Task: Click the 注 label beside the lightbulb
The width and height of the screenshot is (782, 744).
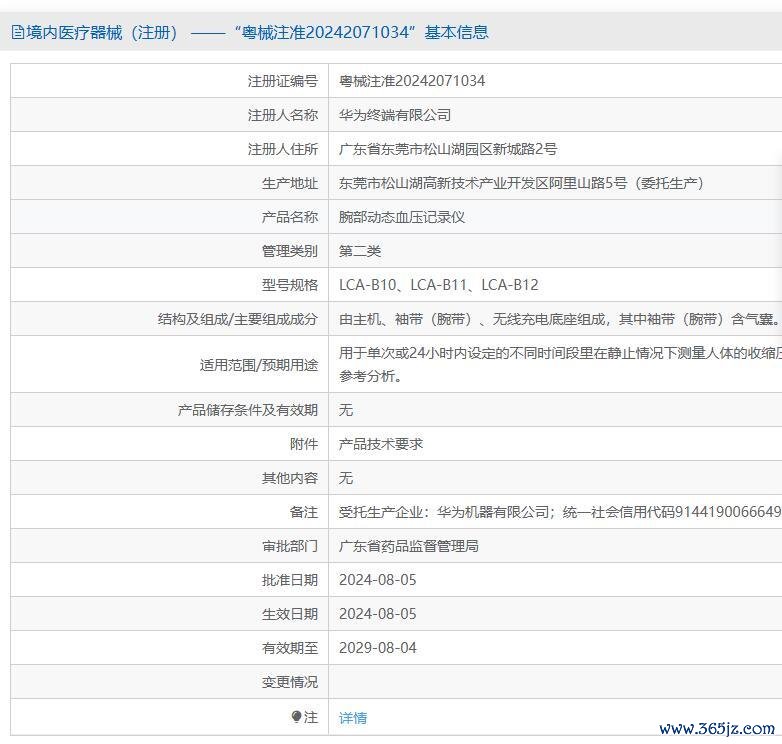Action: coord(311,717)
